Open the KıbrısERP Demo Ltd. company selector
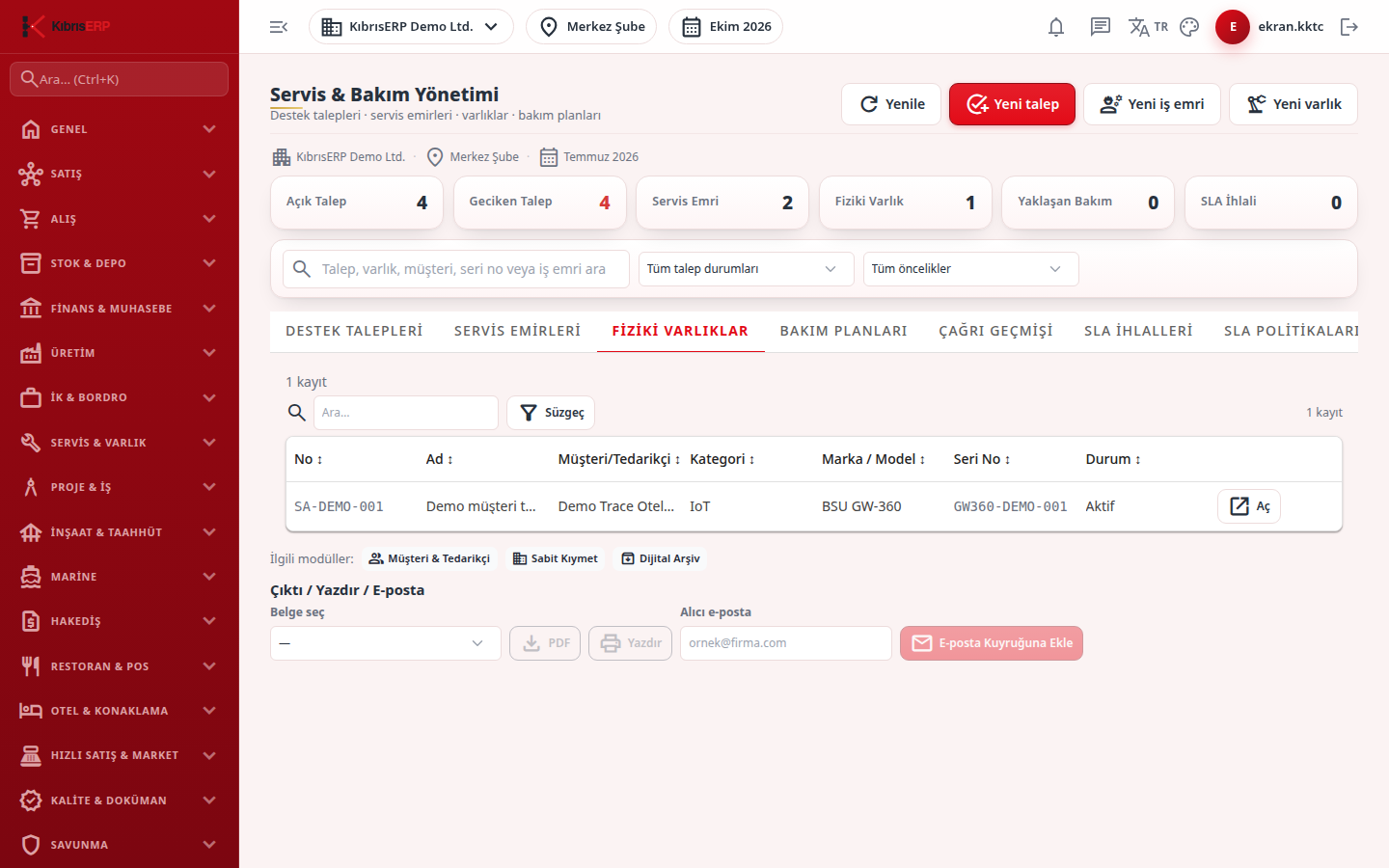Viewport: 1389px width, 868px height. tap(411, 27)
